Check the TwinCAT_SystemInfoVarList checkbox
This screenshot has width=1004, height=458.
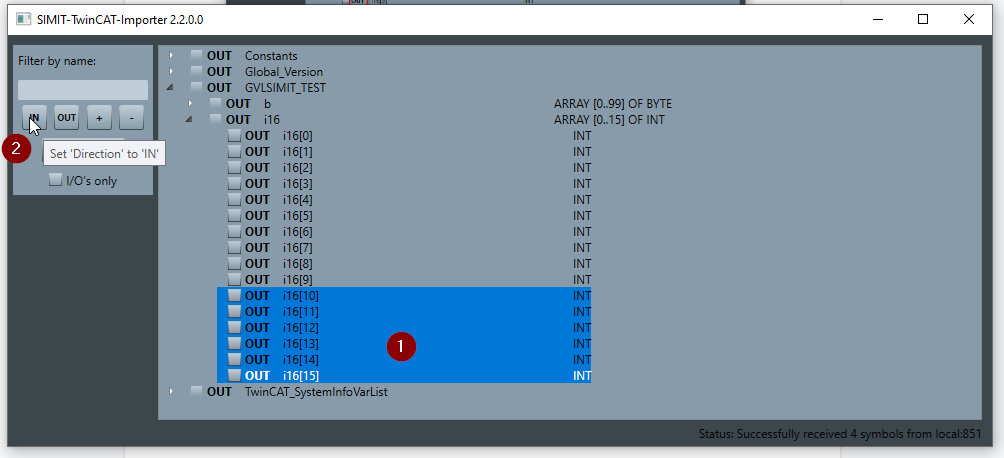tap(196, 391)
